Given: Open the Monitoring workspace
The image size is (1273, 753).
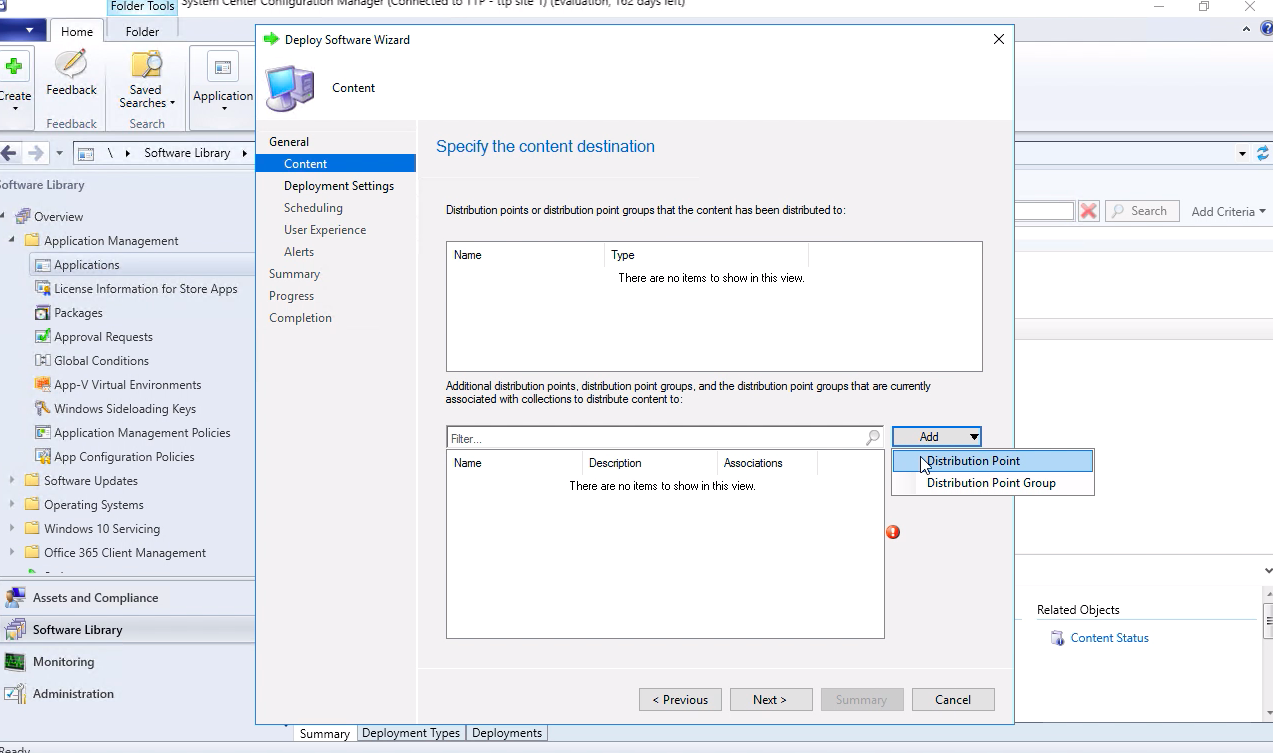Looking at the screenshot, I should tap(127, 662).
